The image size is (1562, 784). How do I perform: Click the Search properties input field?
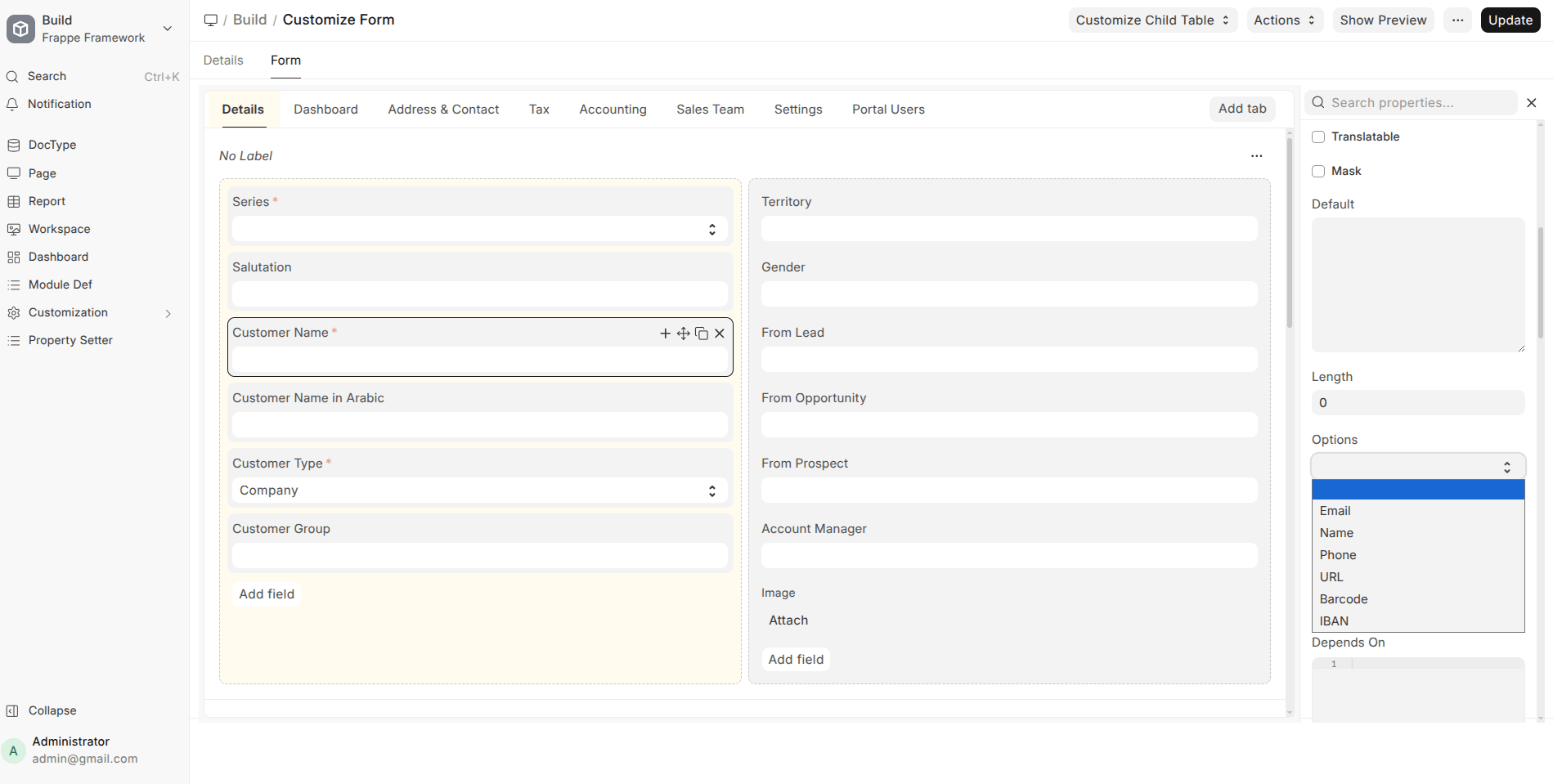pyautogui.click(x=1419, y=103)
